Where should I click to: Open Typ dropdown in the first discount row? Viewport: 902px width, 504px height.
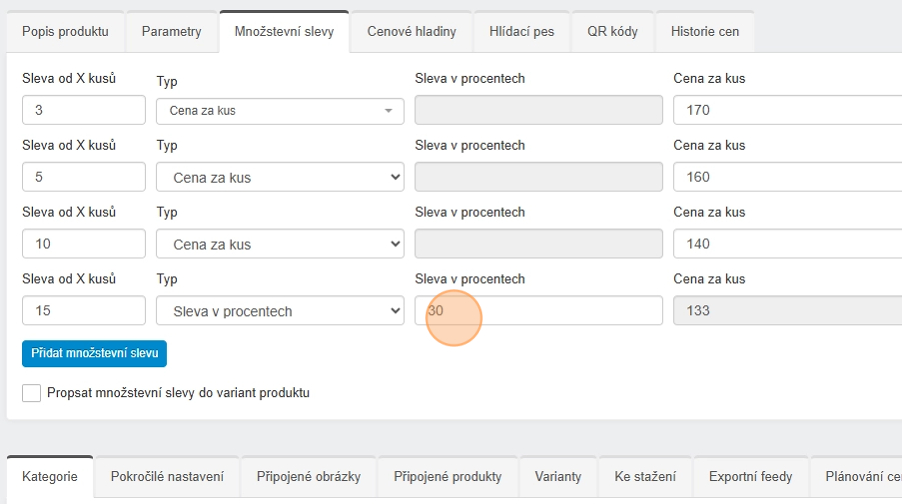pos(280,111)
